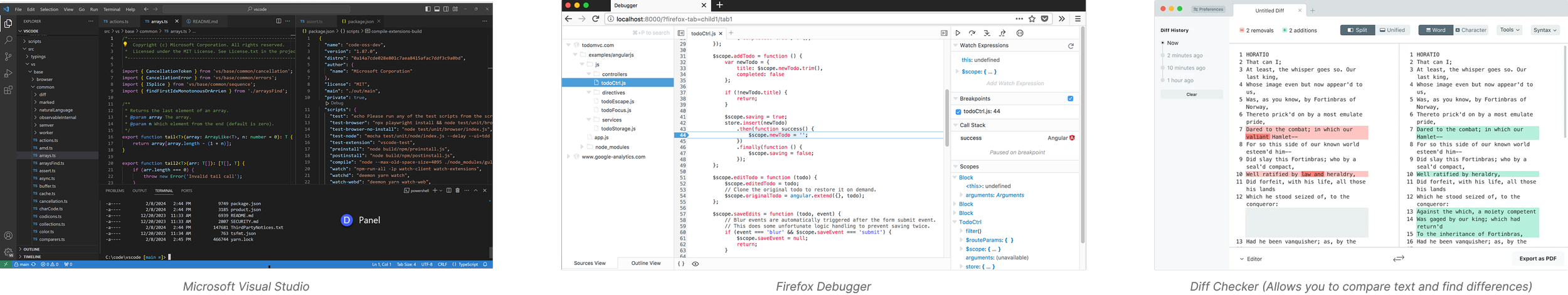
Task: Open Source Control view in VS Code
Action: [x=8, y=56]
